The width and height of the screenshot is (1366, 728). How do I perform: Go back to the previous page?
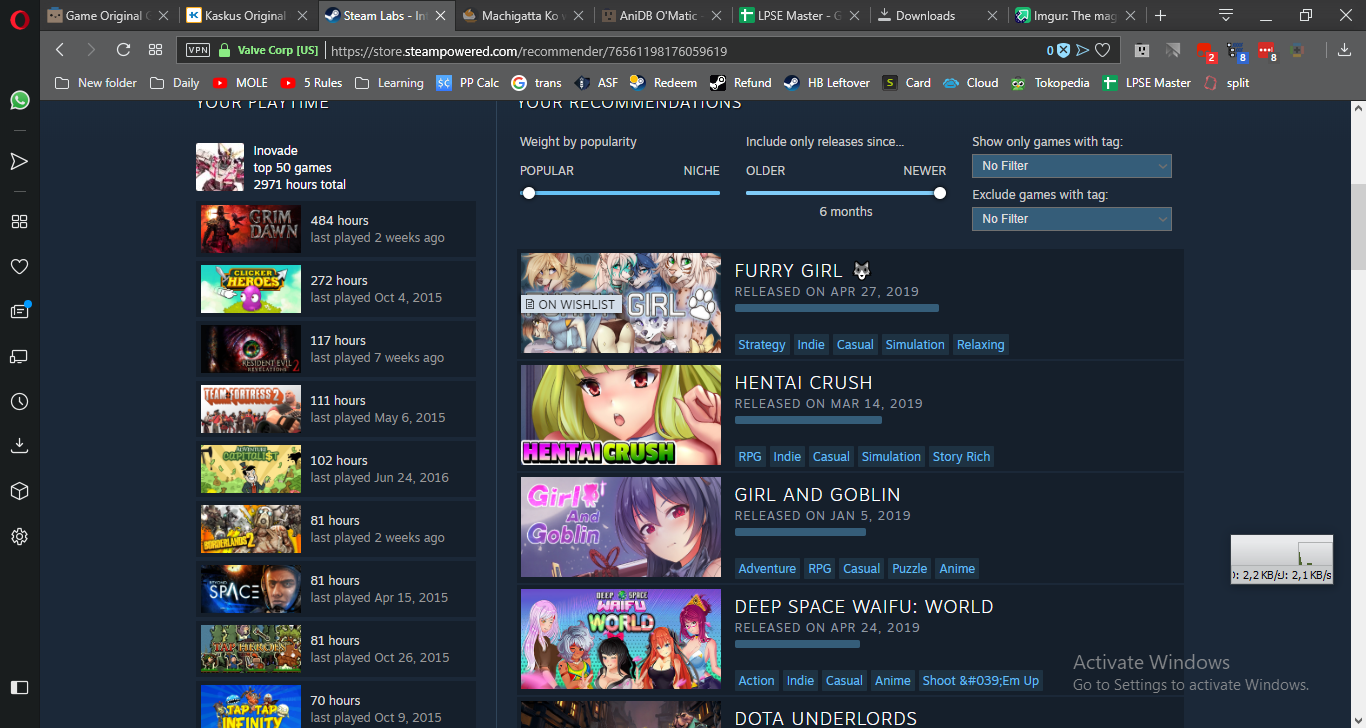click(x=60, y=50)
